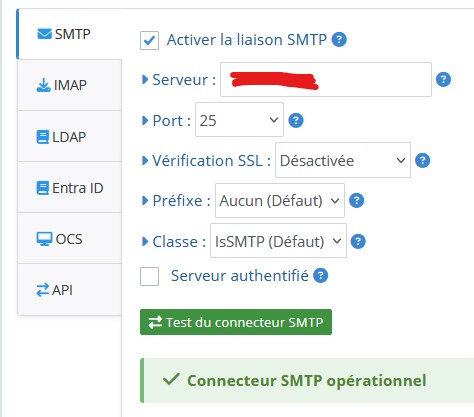
Task: Run Test du connecteur SMTP
Action: click(236, 322)
